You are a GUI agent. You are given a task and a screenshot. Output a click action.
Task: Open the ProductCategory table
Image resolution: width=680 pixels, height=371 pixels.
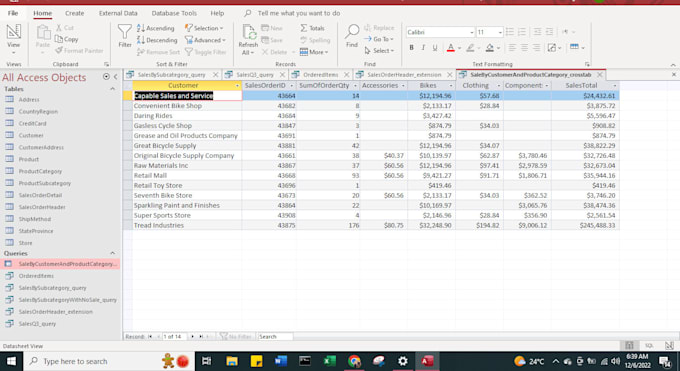point(40,171)
